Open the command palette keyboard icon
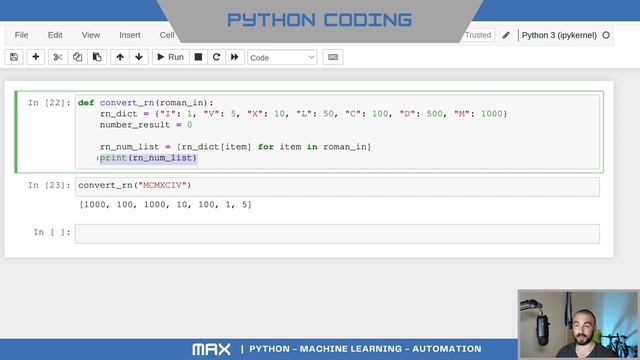Screen dimensions: 640x360 (x=333, y=57)
